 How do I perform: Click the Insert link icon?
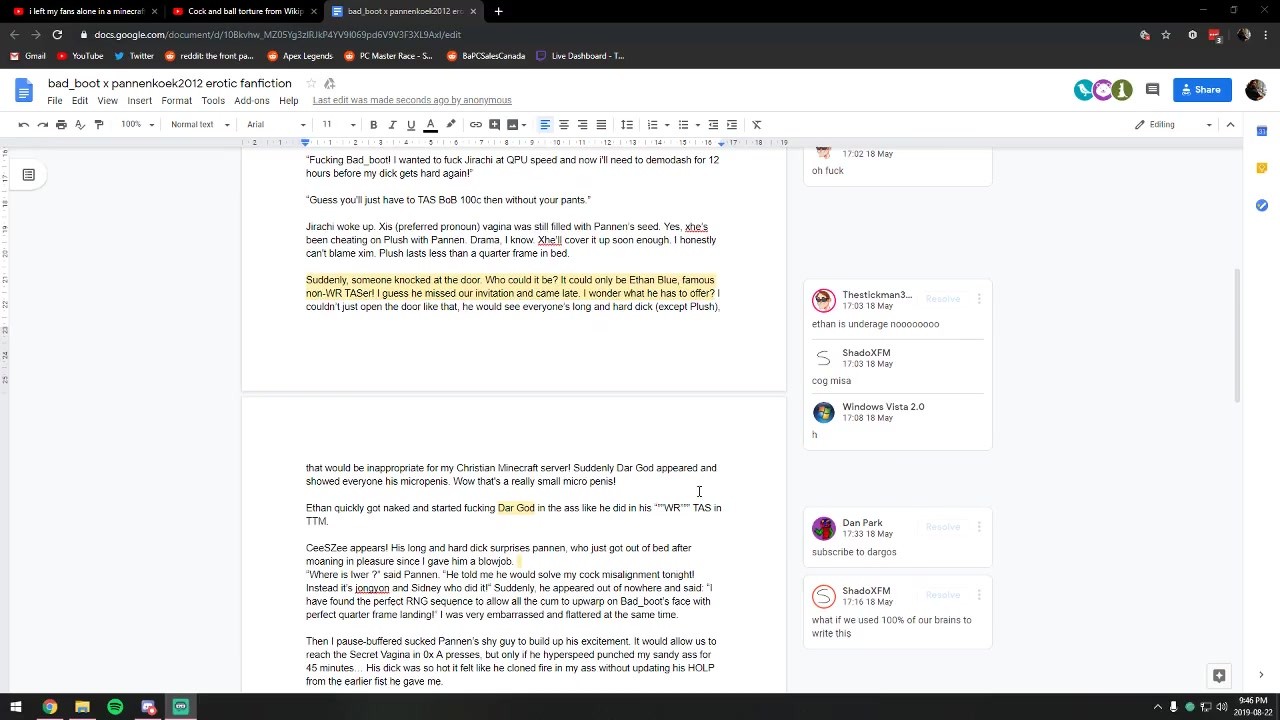[x=476, y=125]
